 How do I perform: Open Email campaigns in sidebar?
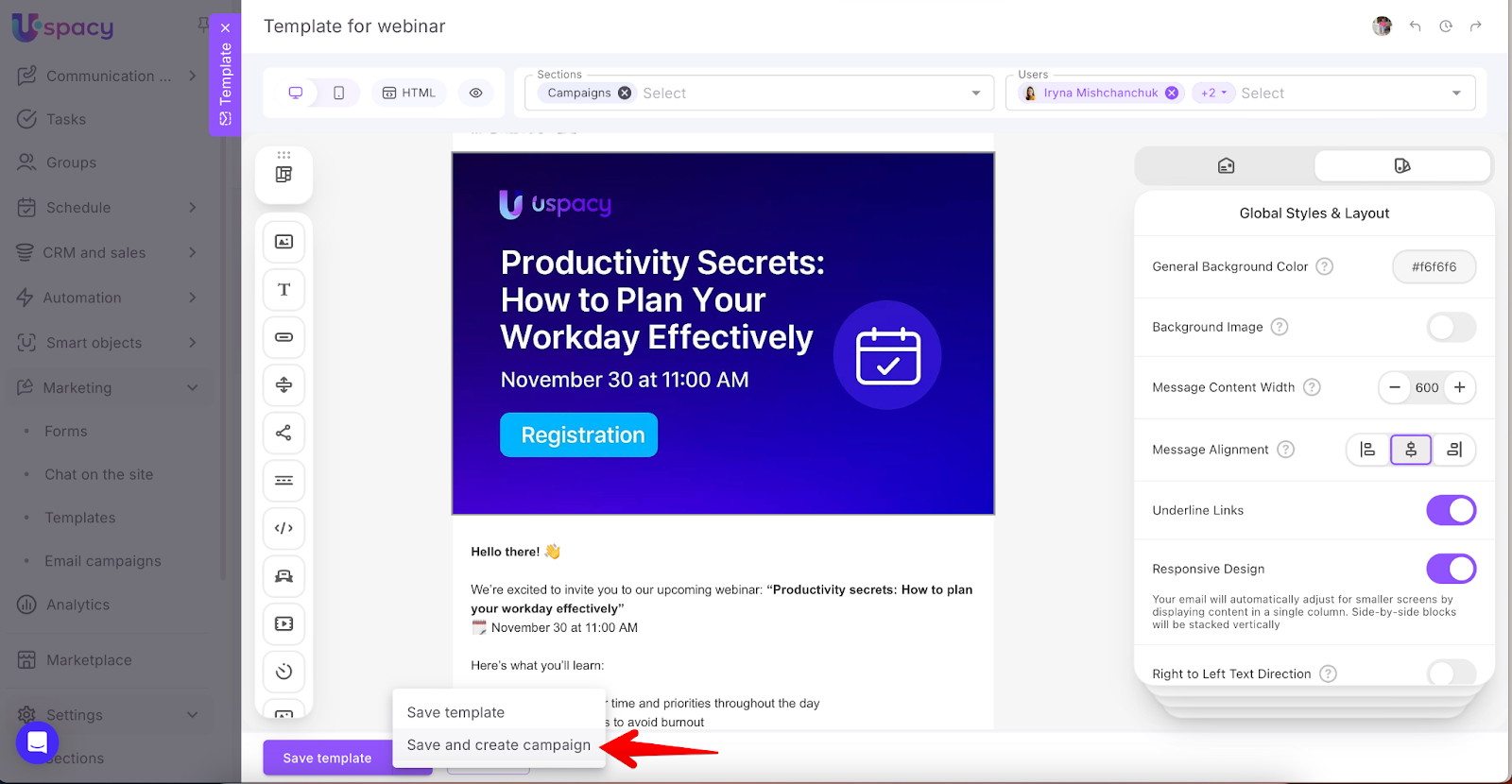tap(102, 561)
